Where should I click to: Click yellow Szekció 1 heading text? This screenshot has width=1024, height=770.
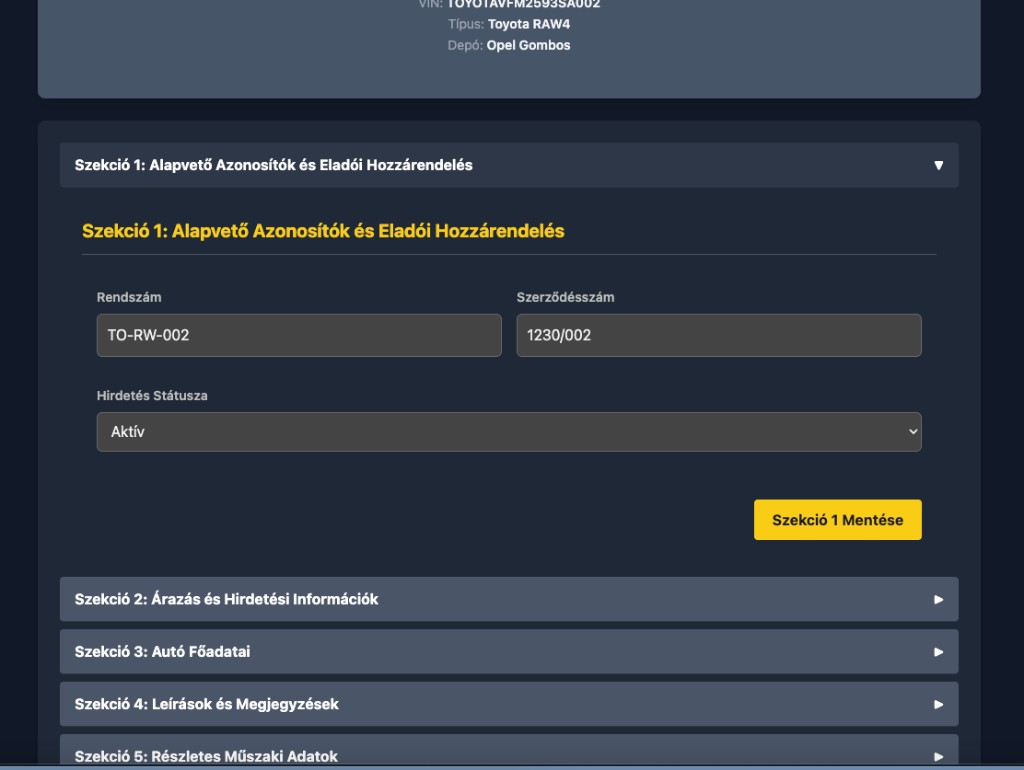coord(323,231)
